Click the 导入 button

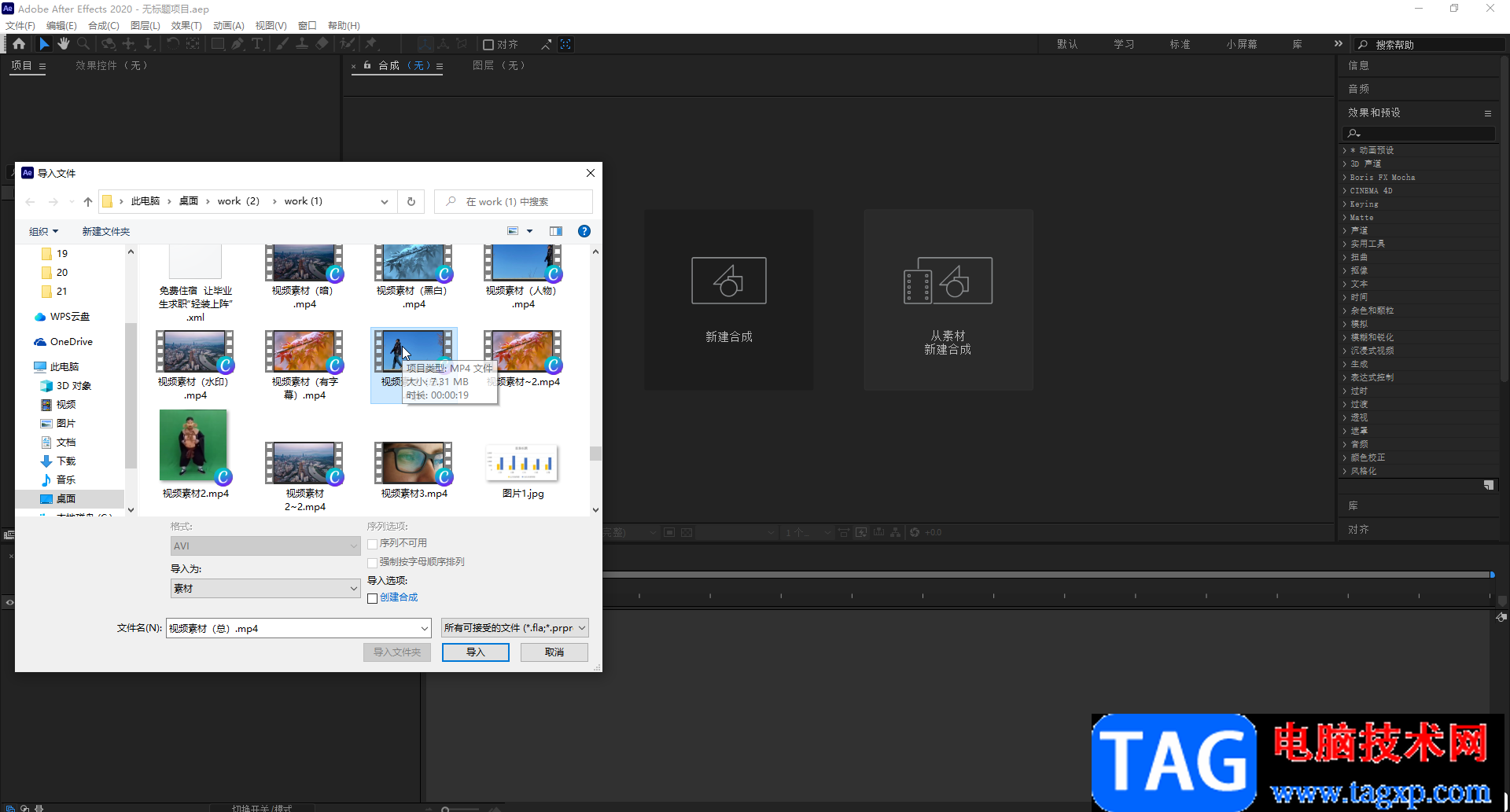click(475, 652)
